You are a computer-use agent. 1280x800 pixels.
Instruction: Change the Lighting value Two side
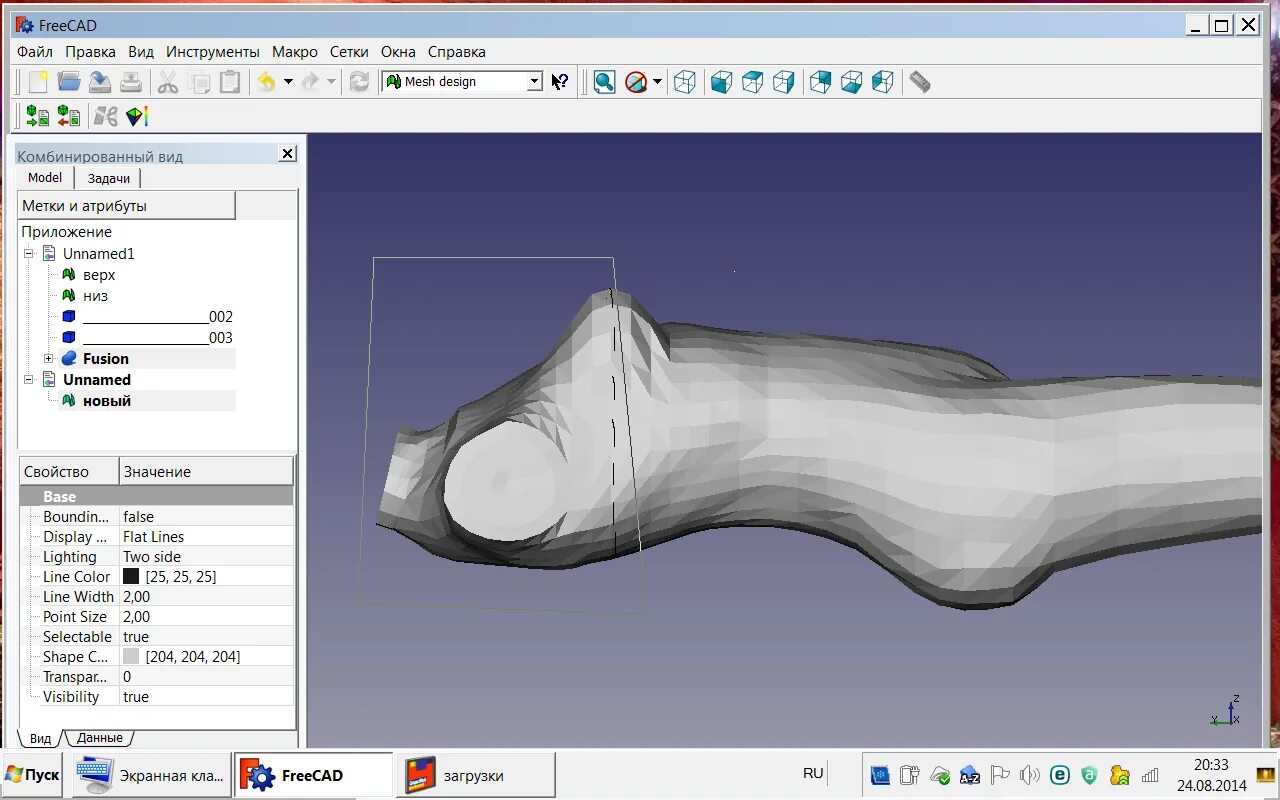pos(207,557)
